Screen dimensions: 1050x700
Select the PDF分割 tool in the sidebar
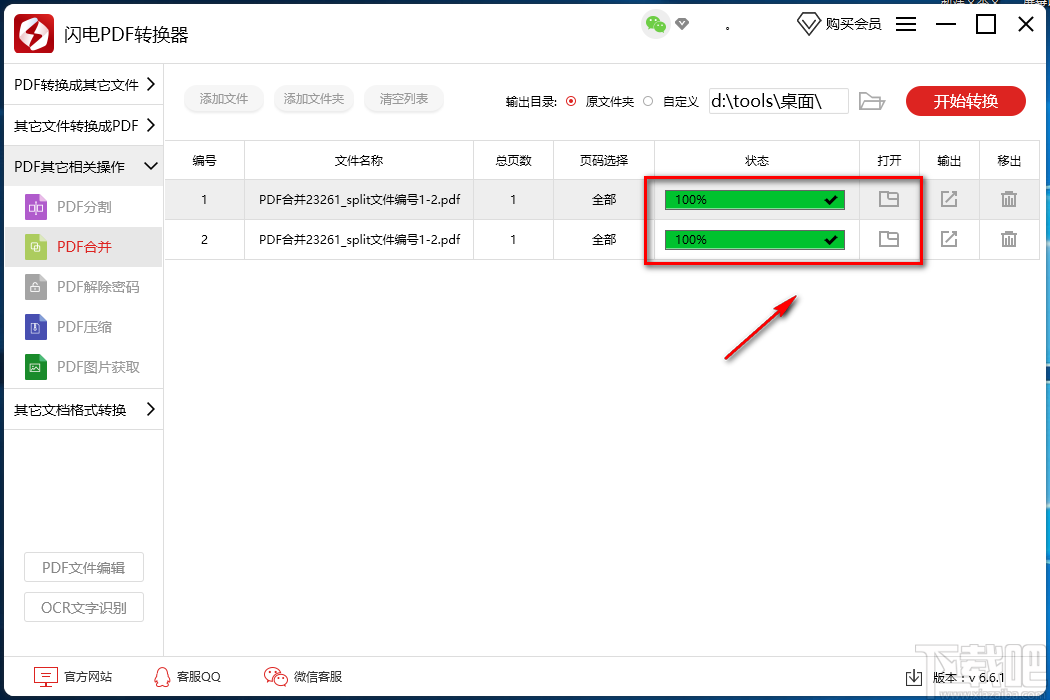pos(83,207)
